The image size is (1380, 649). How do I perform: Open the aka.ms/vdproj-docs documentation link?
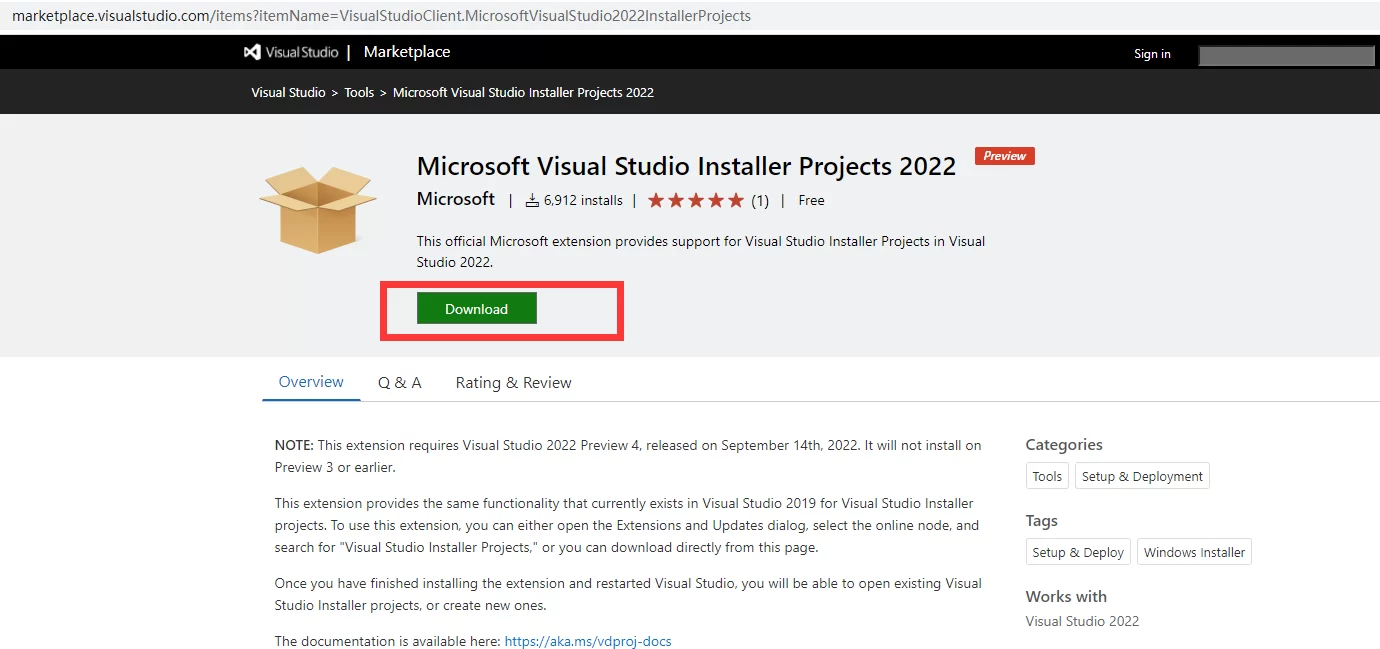(588, 641)
